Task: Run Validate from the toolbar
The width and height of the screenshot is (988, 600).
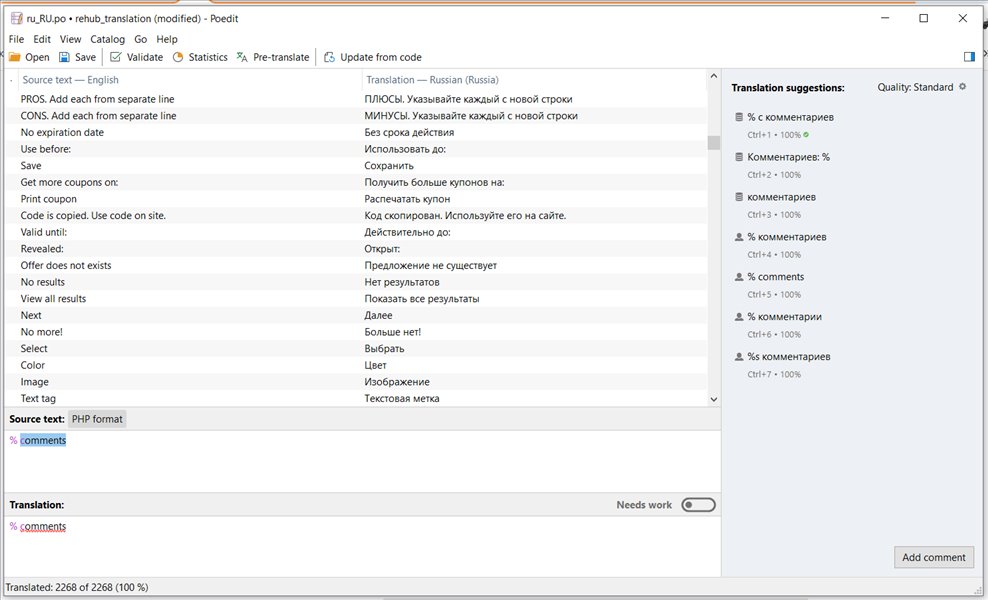Action: pos(136,57)
